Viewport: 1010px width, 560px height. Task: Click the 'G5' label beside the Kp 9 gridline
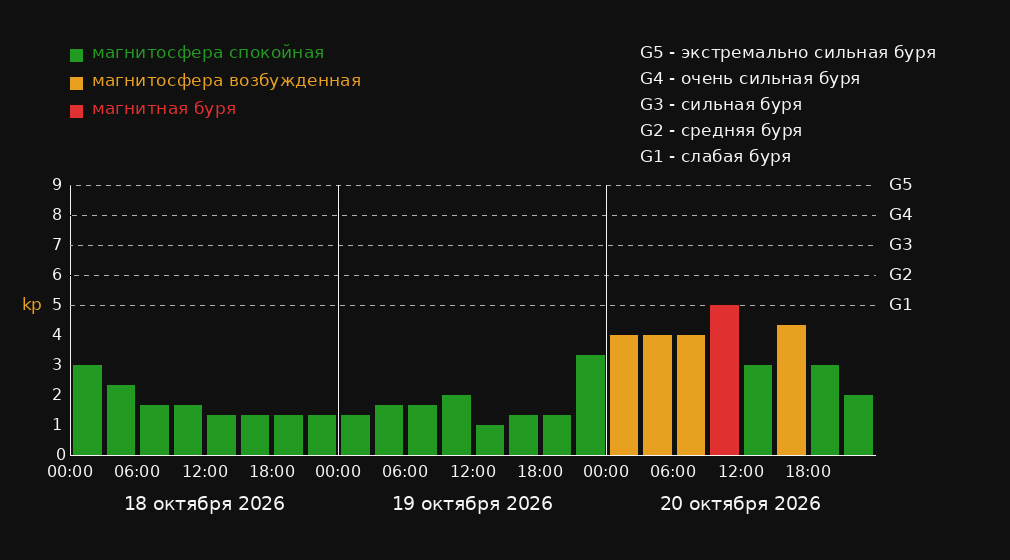pyautogui.click(x=900, y=185)
